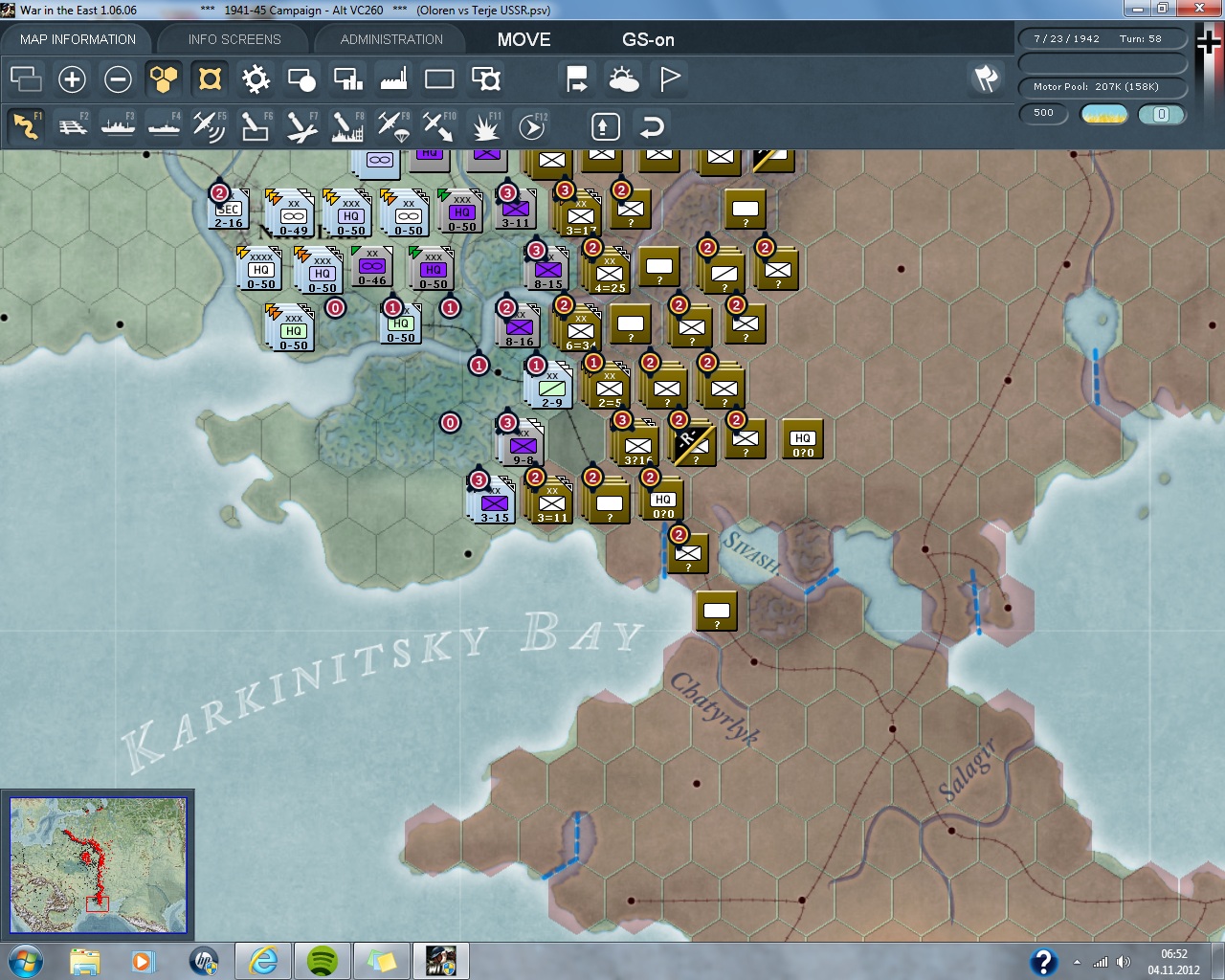Click the 500 value box

tap(1043, 113)
